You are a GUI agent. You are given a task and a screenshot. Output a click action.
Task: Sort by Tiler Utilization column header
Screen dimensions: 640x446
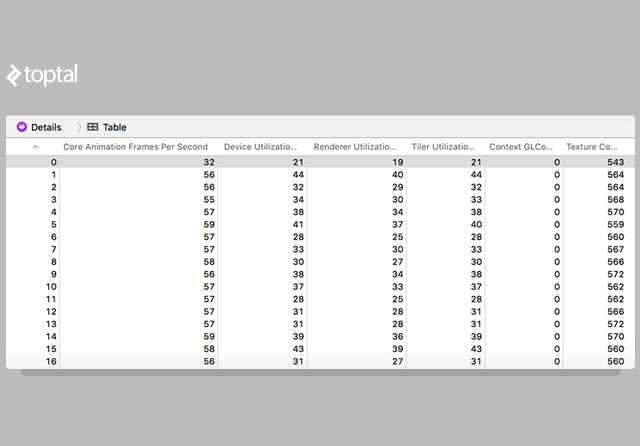[x=443, y=147]
